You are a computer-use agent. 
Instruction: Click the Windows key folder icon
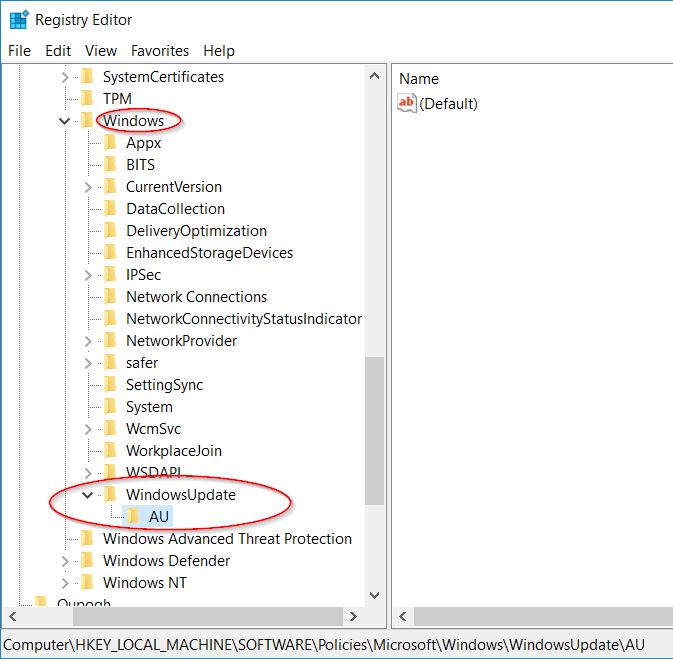point(88,120)
